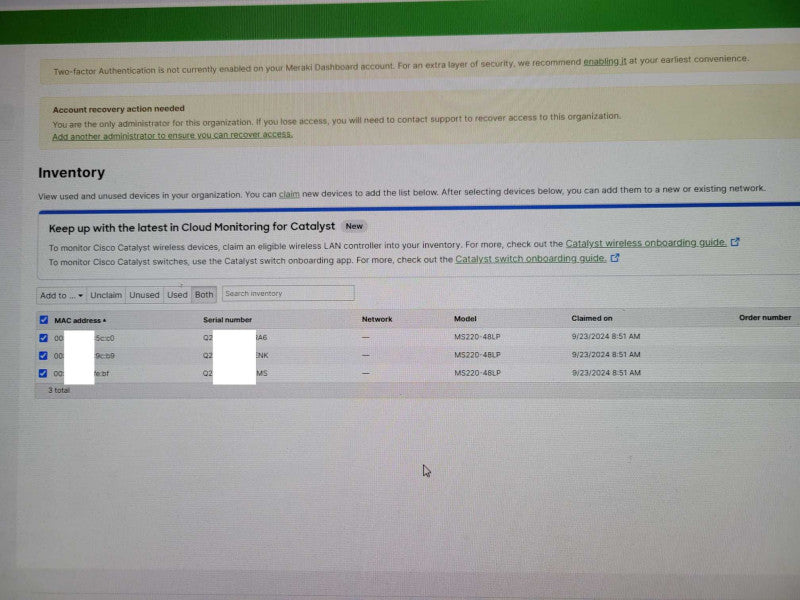
Task: Filter inventory by Used devices
Action: pos(177,295)
